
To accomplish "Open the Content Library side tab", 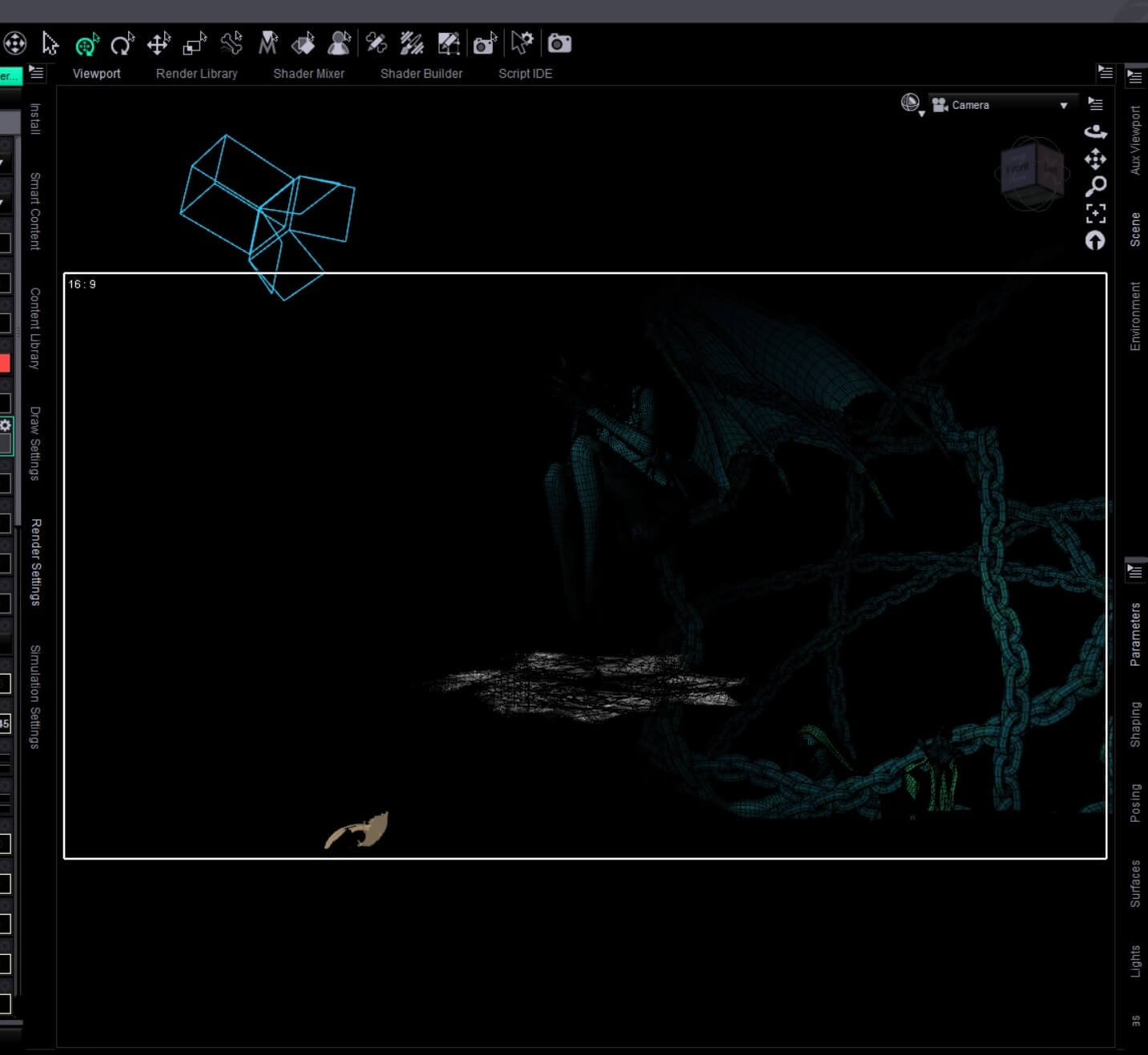I will (x=35, y=328).
